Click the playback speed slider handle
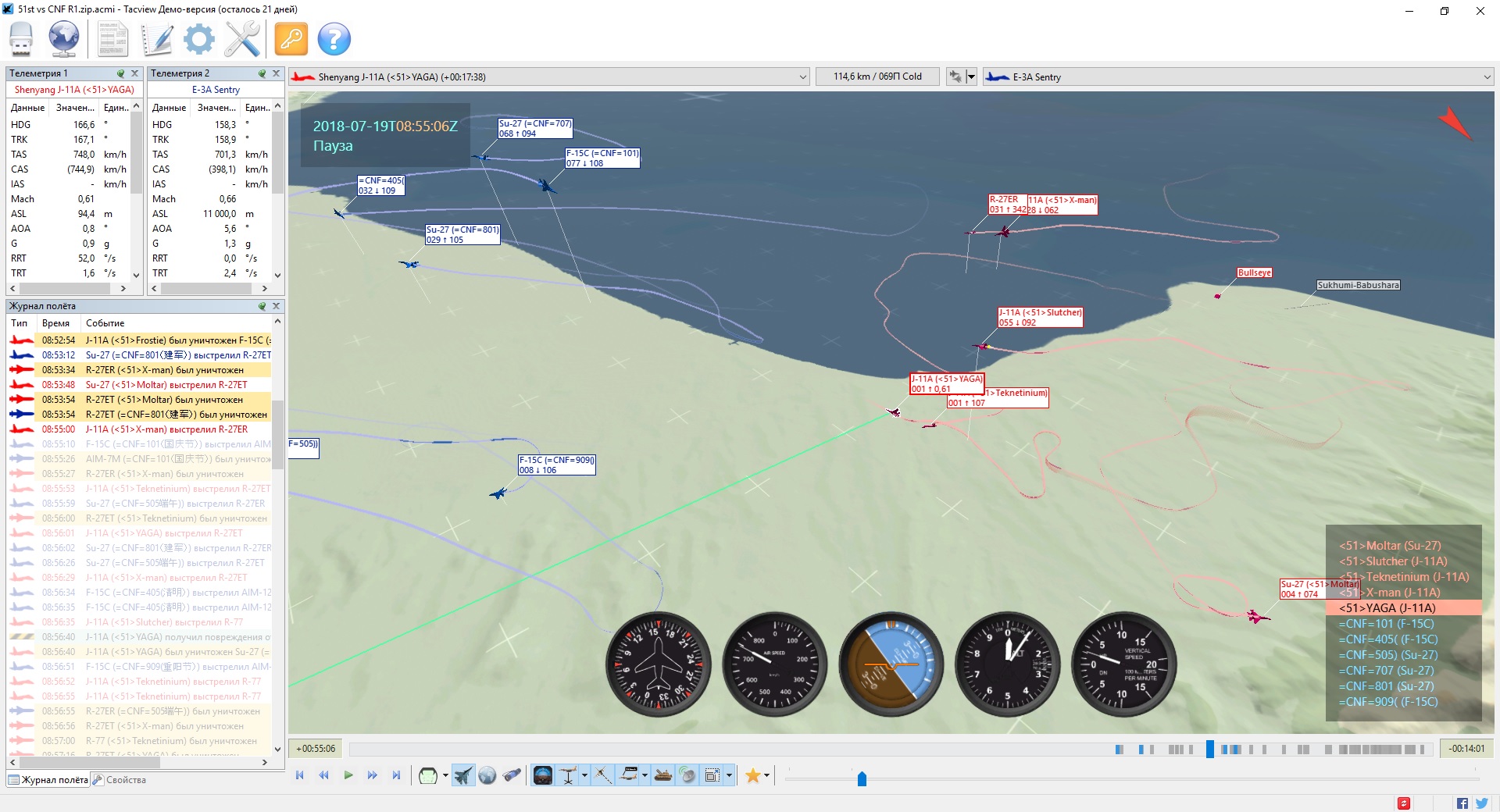The image size is (1500, 812). pyautogui.click(x=862, y=778)
